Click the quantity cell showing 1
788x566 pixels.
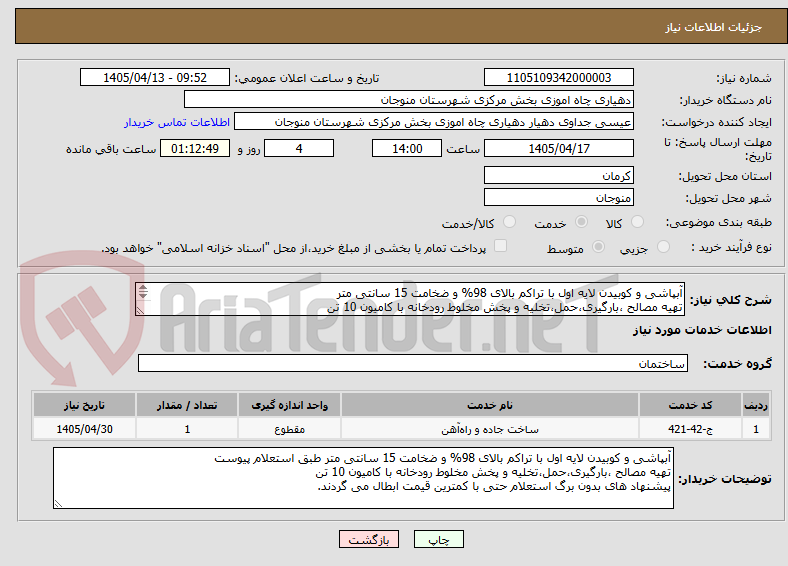click(187, 429)
